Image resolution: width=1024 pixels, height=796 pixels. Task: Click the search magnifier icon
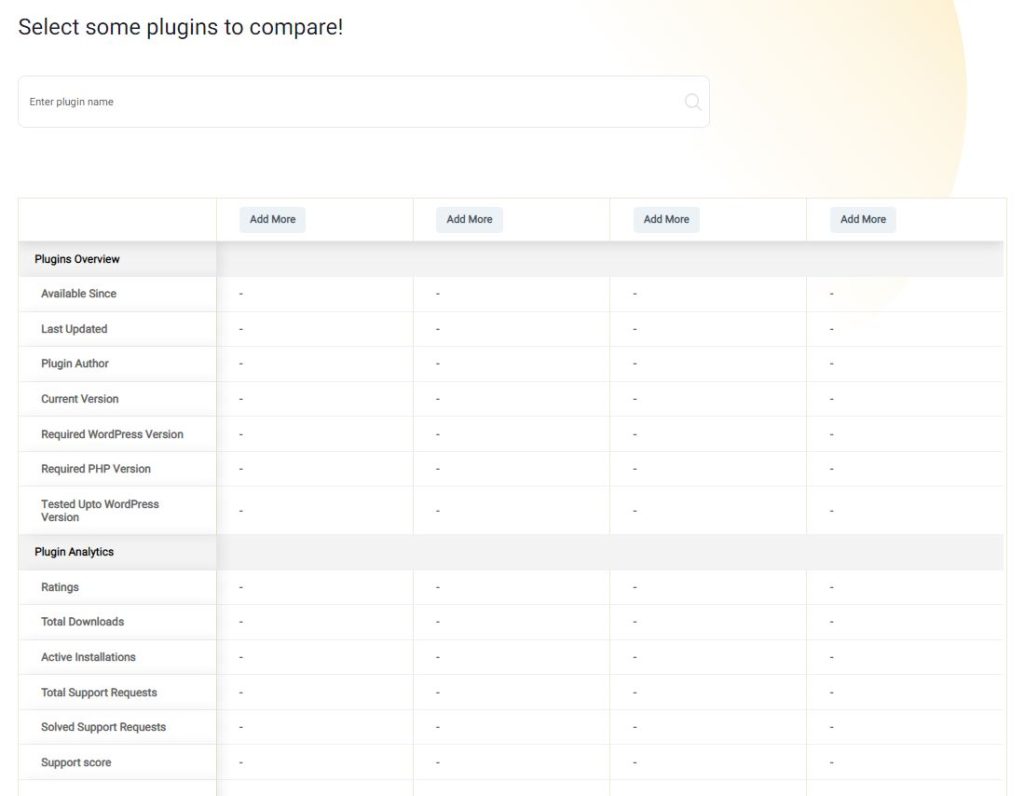pos(693,102)
